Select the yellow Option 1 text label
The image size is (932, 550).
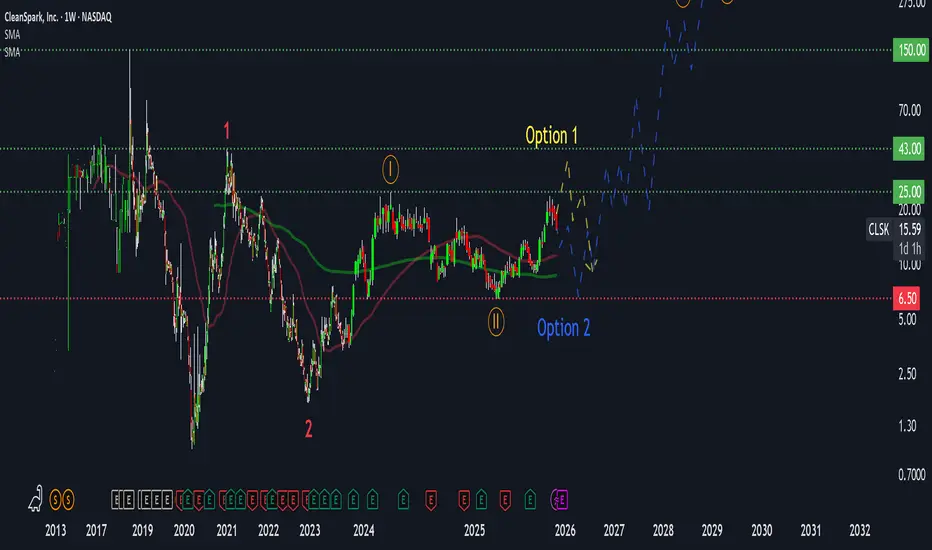click(x=552, y=136)
